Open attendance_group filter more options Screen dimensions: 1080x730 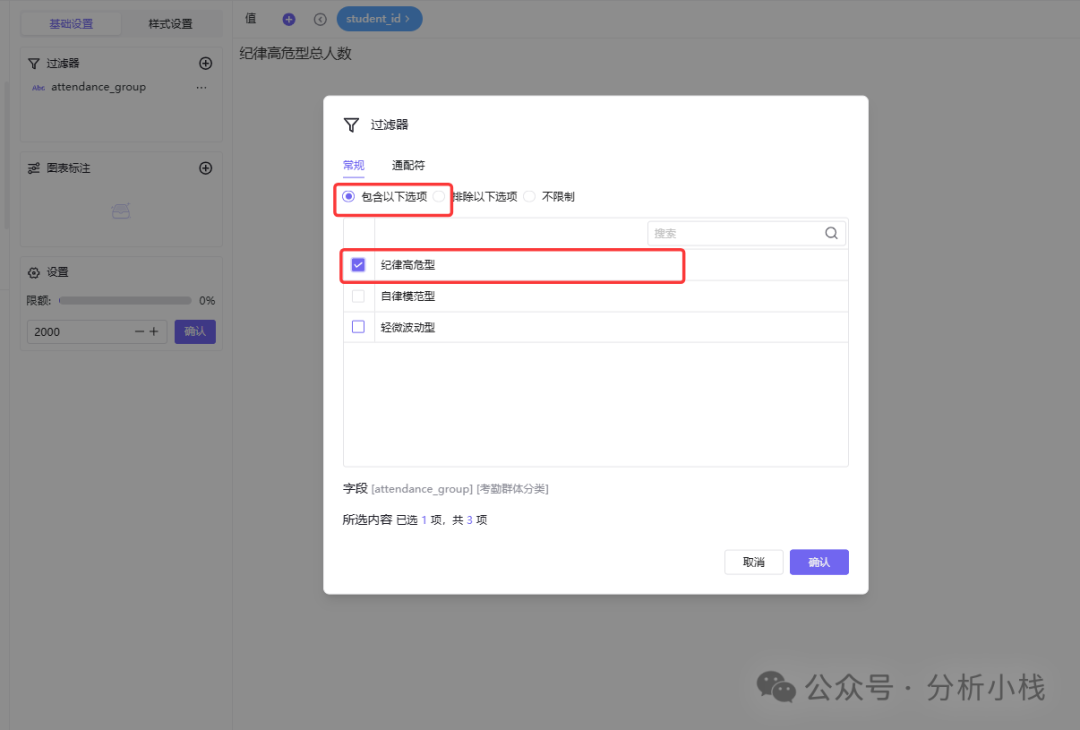coord(201,87)
